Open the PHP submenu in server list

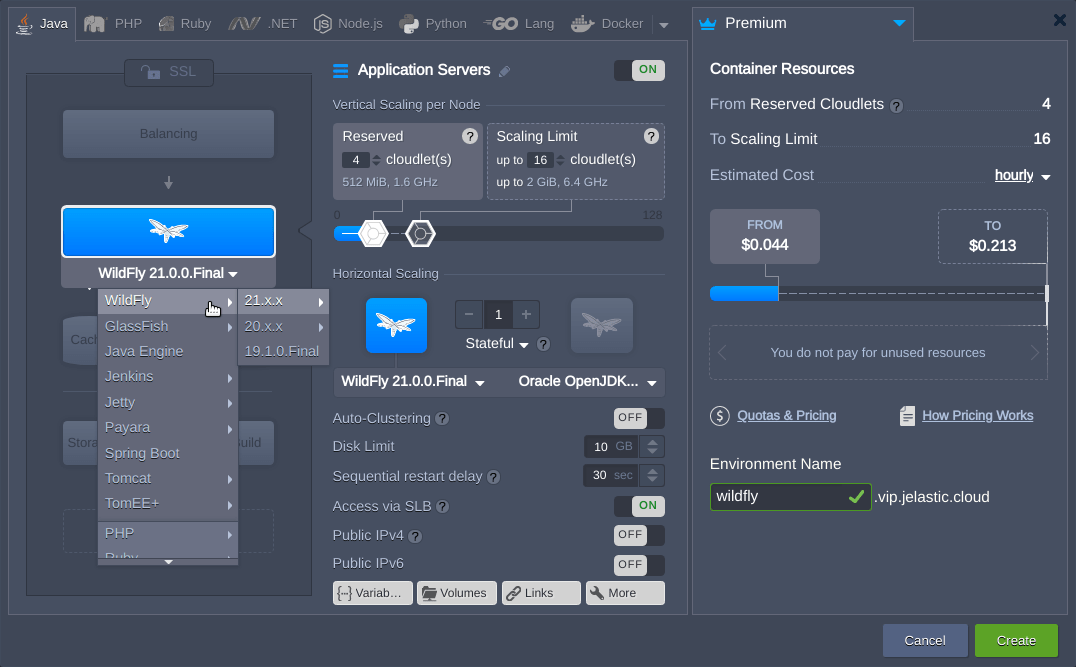pyautogui.click(x=168, y=534)
